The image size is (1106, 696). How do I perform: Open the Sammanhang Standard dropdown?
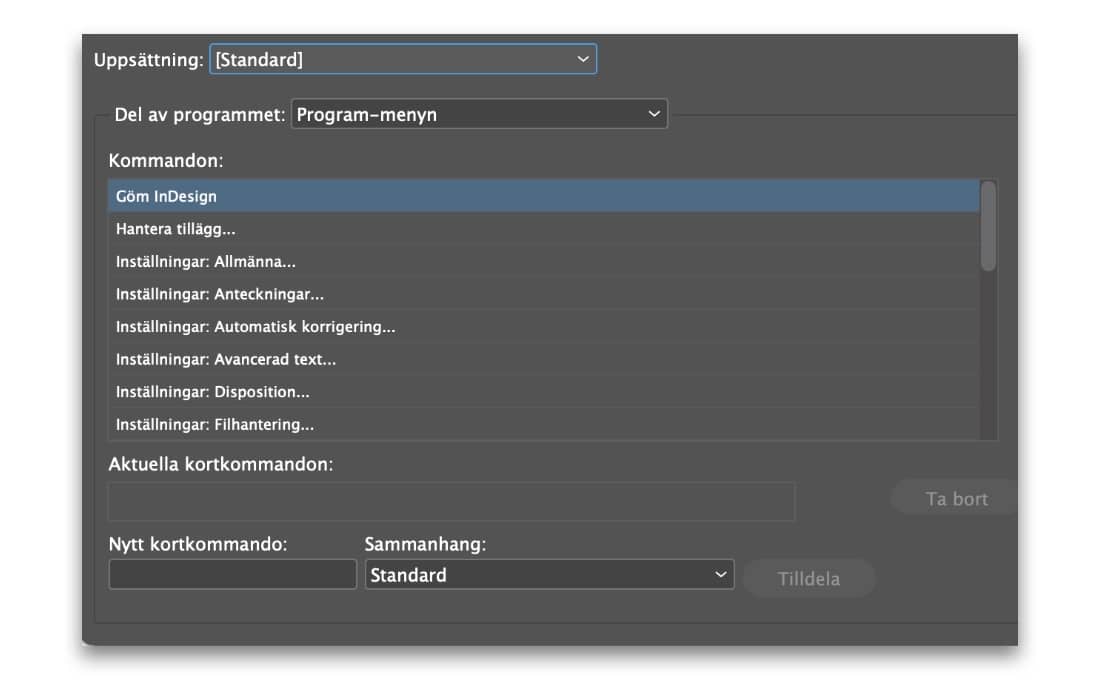tap(549, 575)
